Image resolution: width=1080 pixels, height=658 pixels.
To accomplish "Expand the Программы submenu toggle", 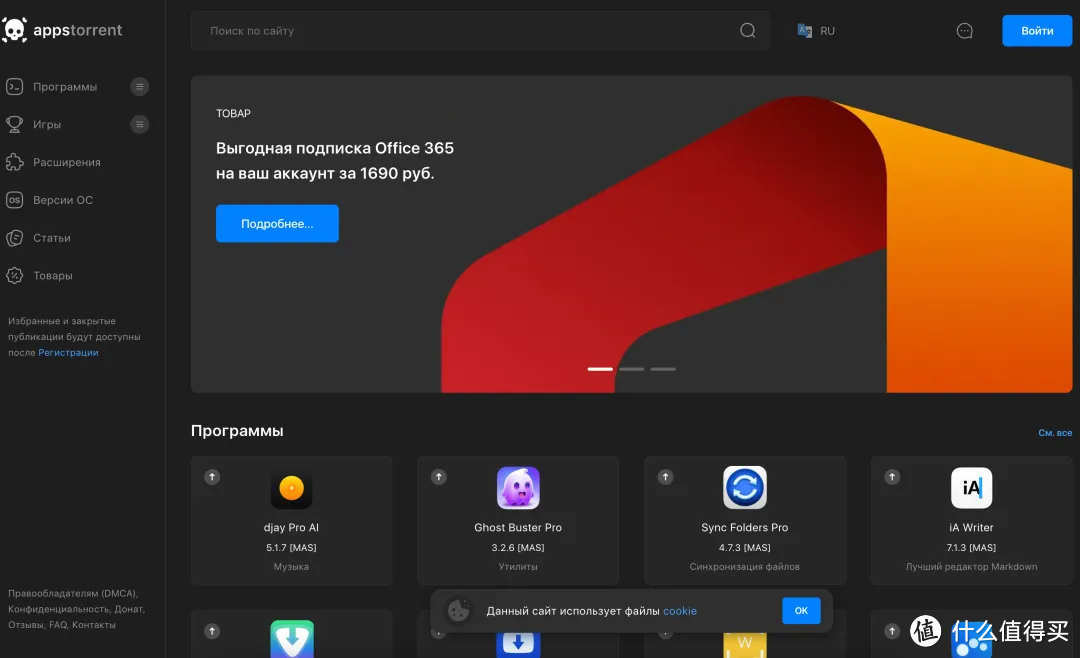I will [140, 87].
